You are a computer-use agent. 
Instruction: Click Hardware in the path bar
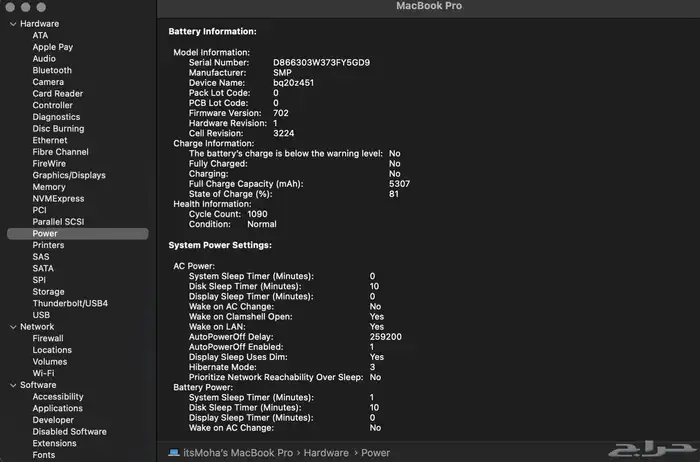[x=326, y=453]
